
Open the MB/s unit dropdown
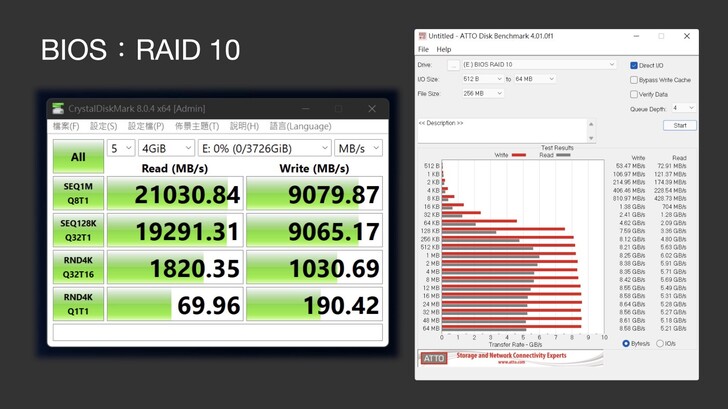coord(358,149)
